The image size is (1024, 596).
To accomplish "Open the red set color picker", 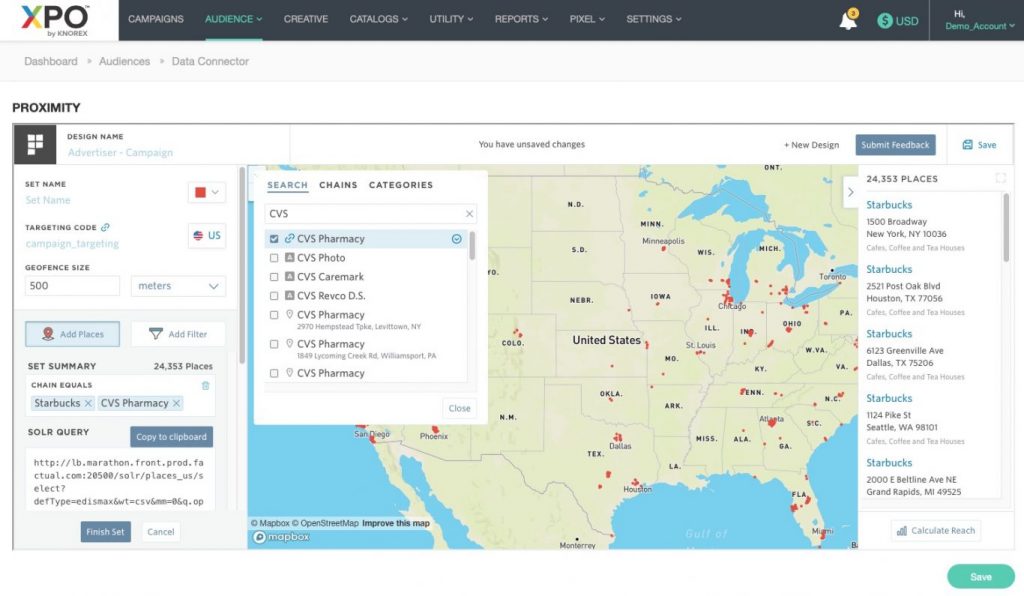I will pyautogui.click(x=206, y=192).
